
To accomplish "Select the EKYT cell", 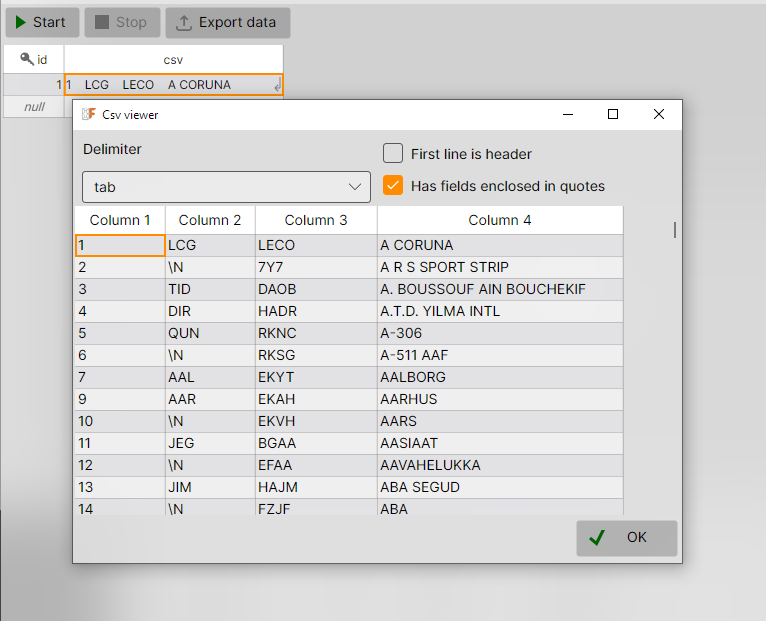I will (316, 377).
